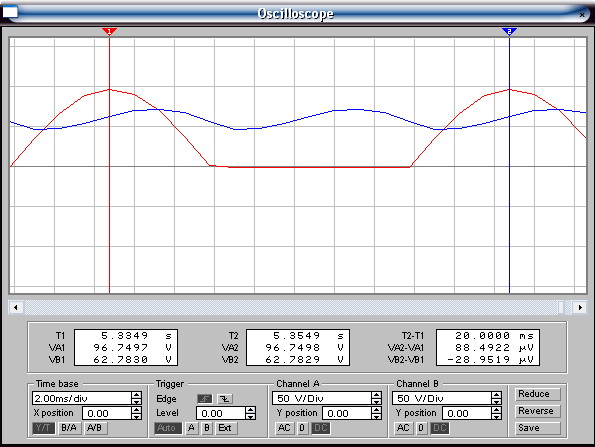Image resolution: width=595 pixels, height=447 pixels.
Task: Set Channel B coupling to AC
Action: point(403,428)
